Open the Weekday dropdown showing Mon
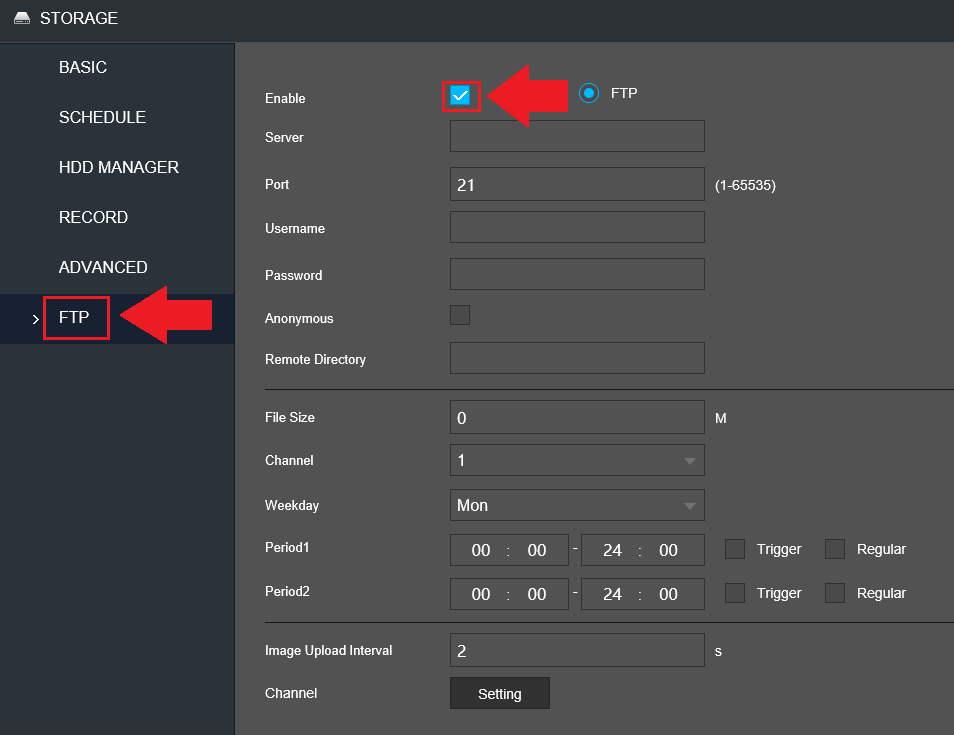The height and width of the screenshot is (735, 954). point(577,505)
